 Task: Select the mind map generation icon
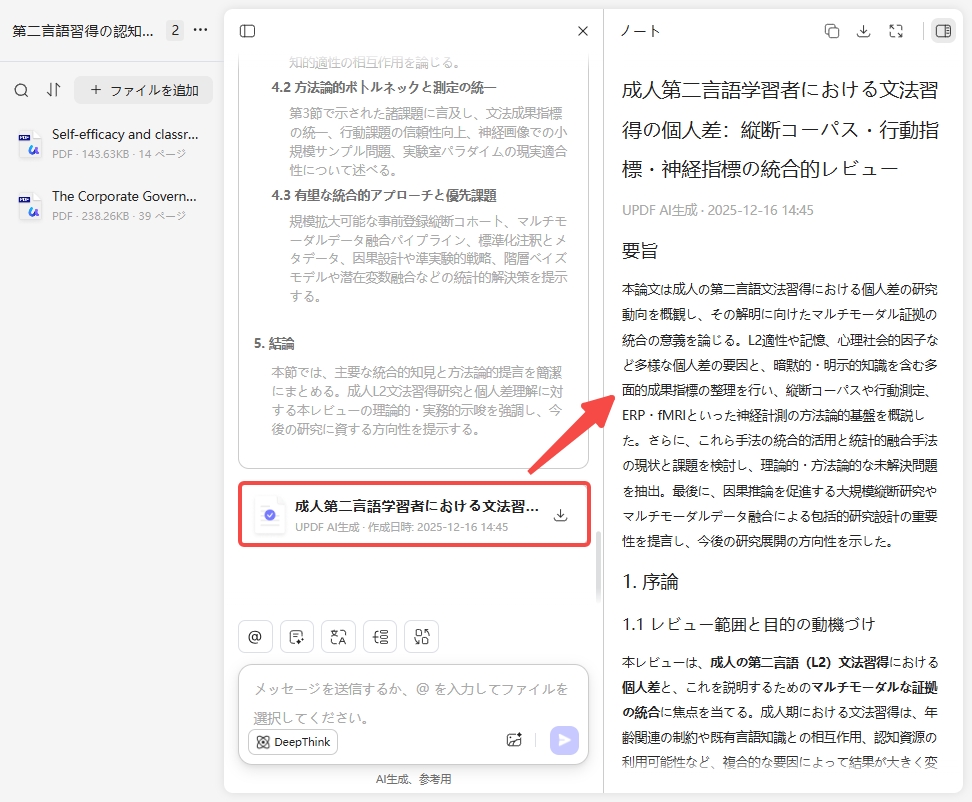click(x=381, y=636)
